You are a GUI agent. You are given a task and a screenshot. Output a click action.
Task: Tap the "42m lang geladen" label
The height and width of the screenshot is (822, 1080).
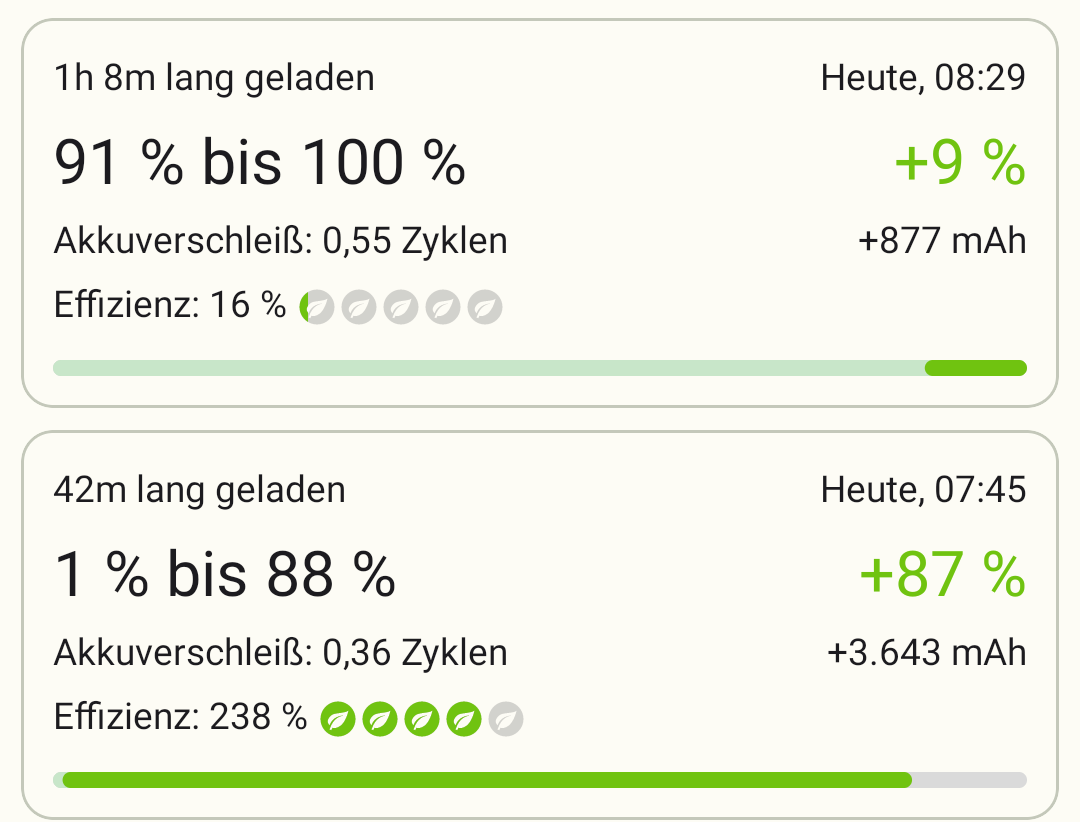[200, 490]
